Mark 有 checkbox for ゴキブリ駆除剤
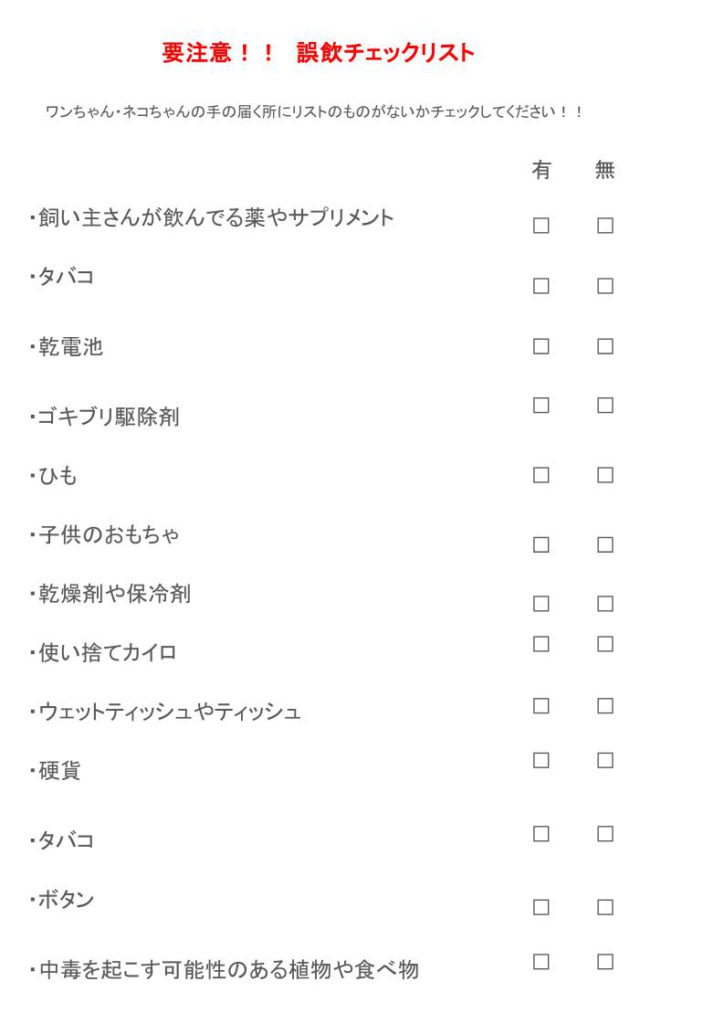This screenshot has height=1024, width=724. pos(541,406)
